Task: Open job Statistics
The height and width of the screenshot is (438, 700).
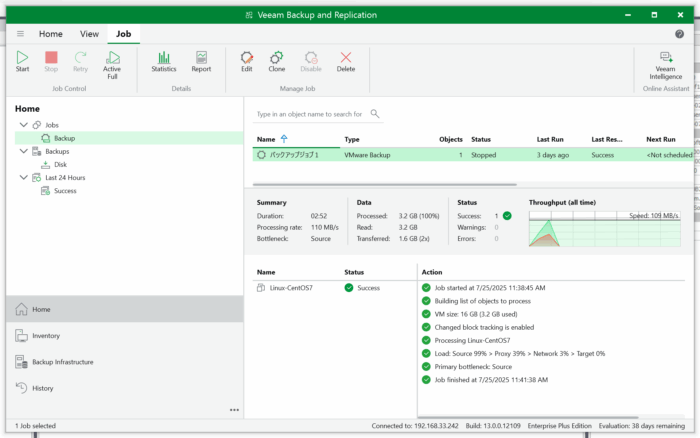Action: click(164, 62)
